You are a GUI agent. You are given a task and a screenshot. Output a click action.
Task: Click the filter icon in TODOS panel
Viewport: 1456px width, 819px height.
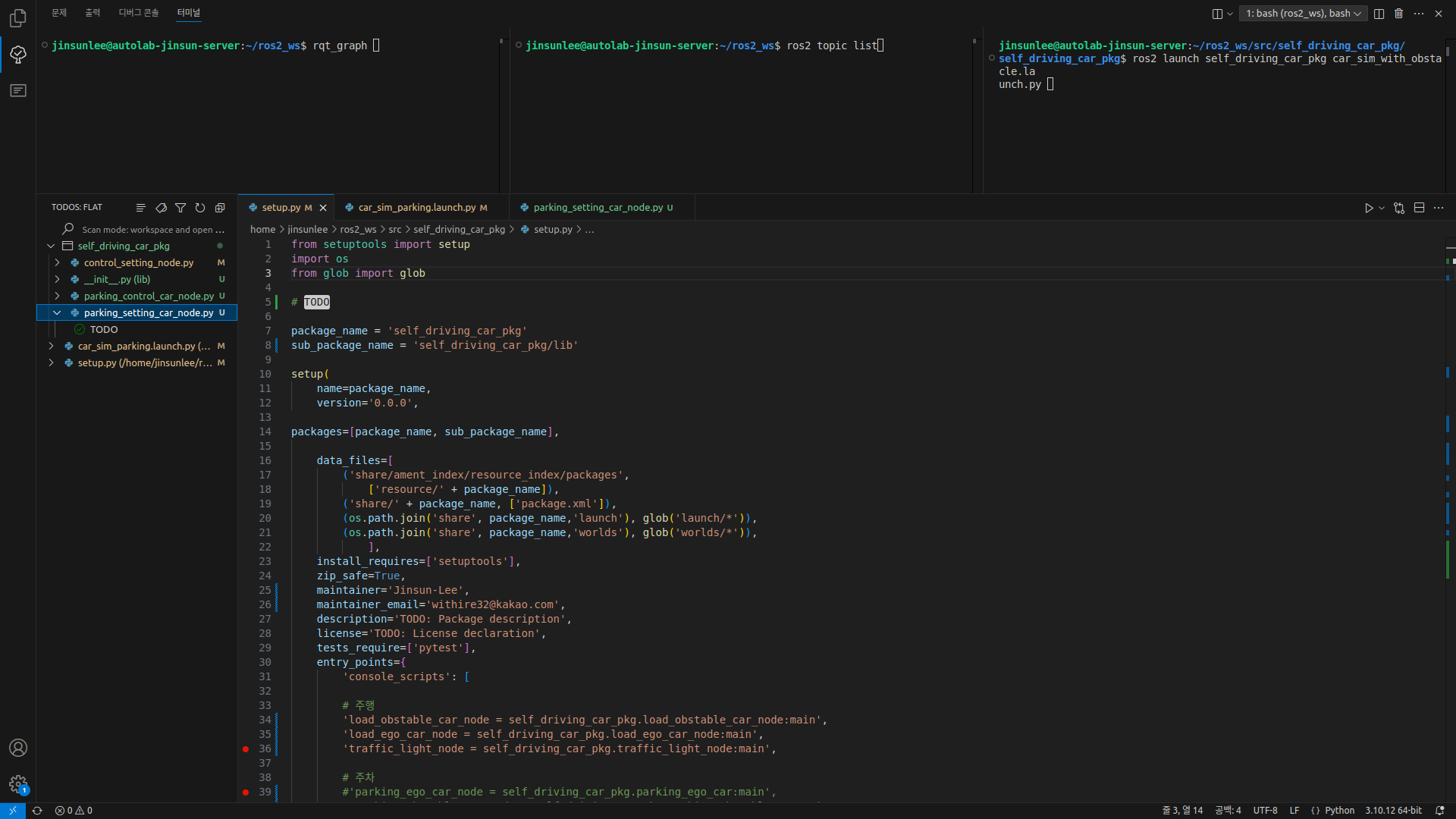pyautogui.click(x=180, y=208)
